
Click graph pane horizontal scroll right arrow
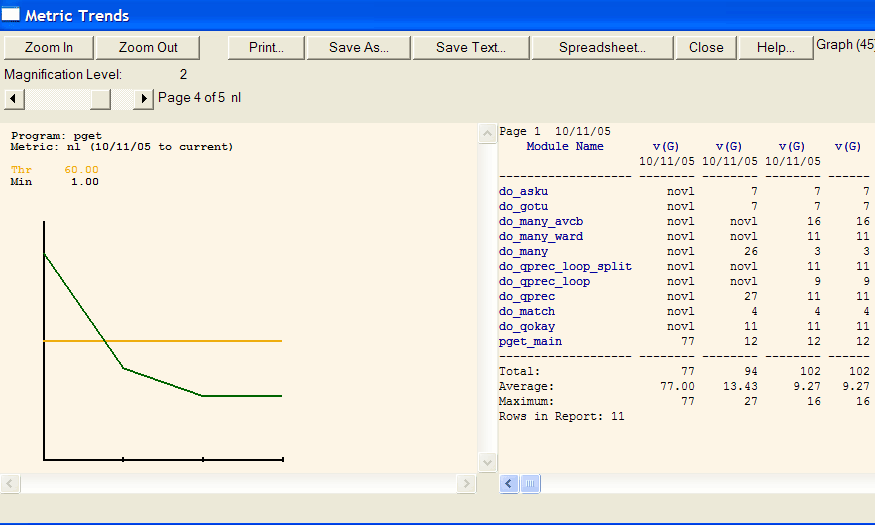[466, 483]
